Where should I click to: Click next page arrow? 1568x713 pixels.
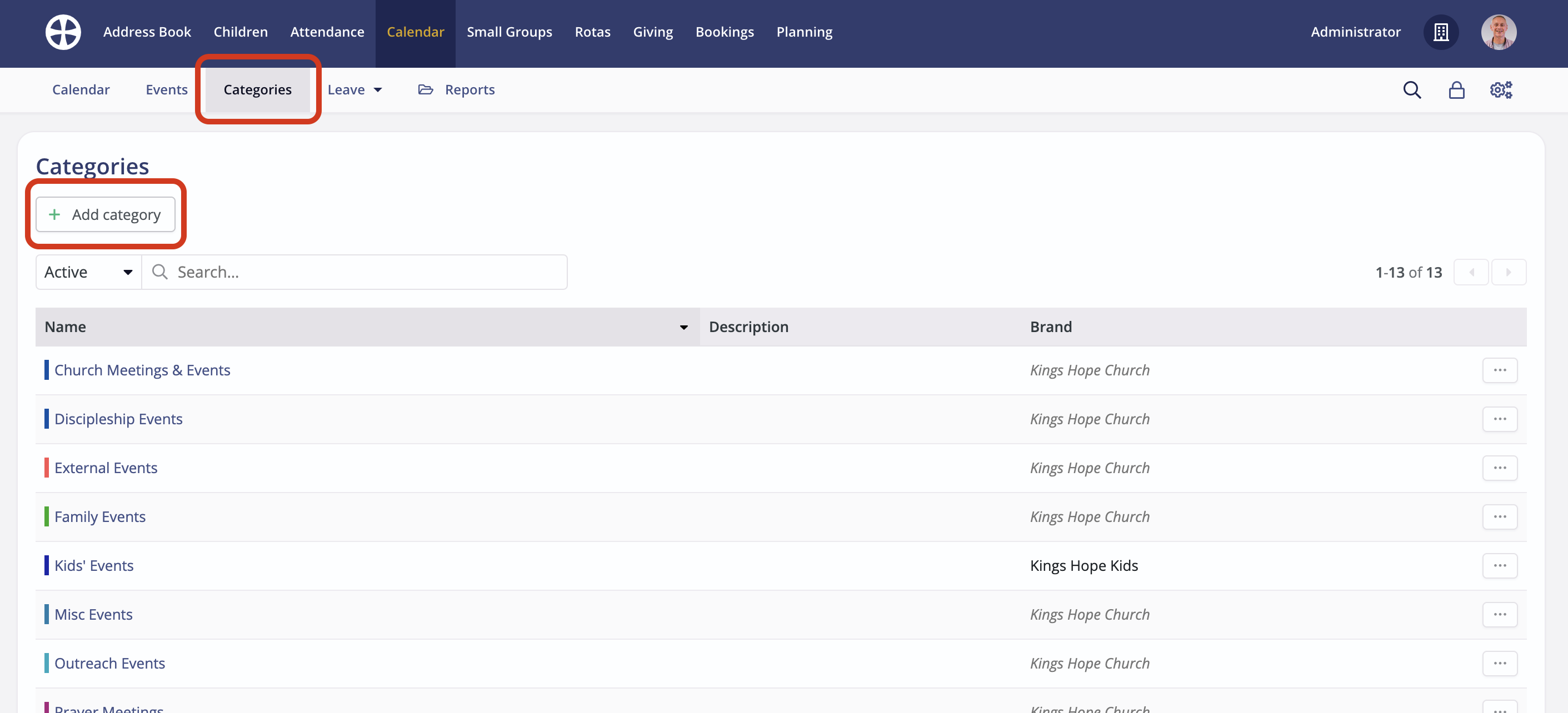point(1508,272)
